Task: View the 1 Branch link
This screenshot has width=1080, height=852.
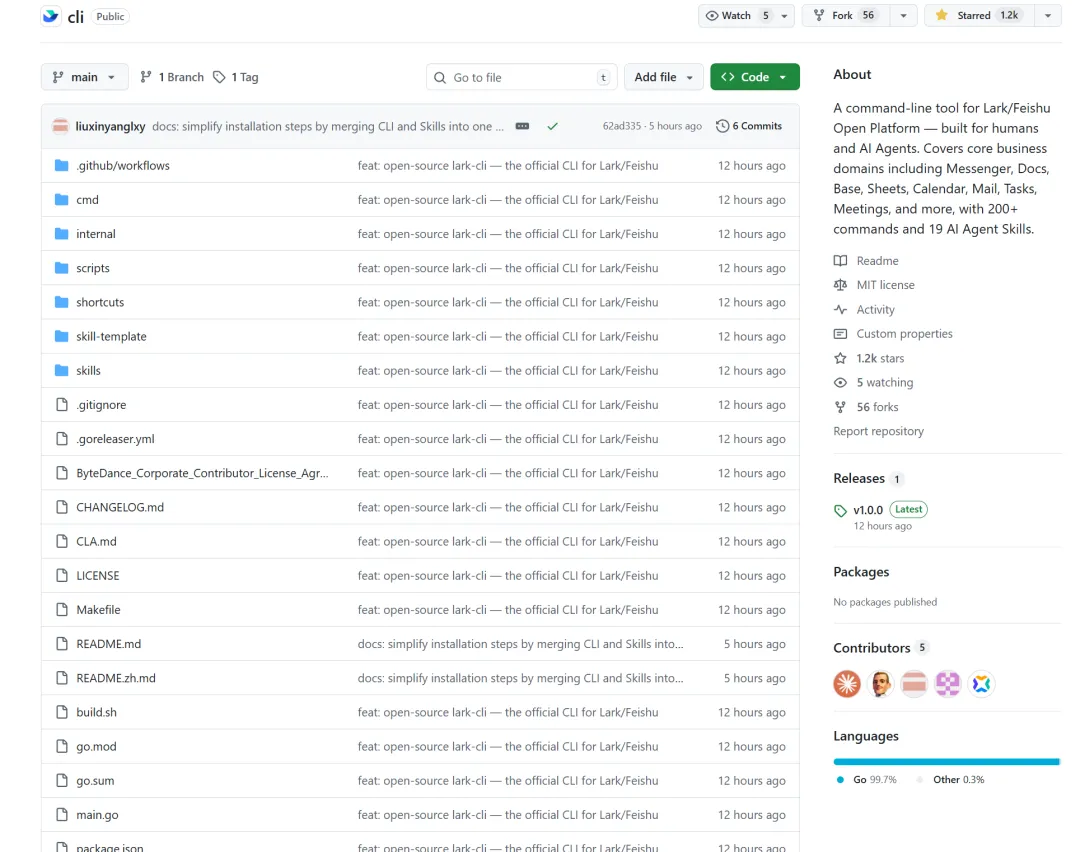Action: pos(172,77)
